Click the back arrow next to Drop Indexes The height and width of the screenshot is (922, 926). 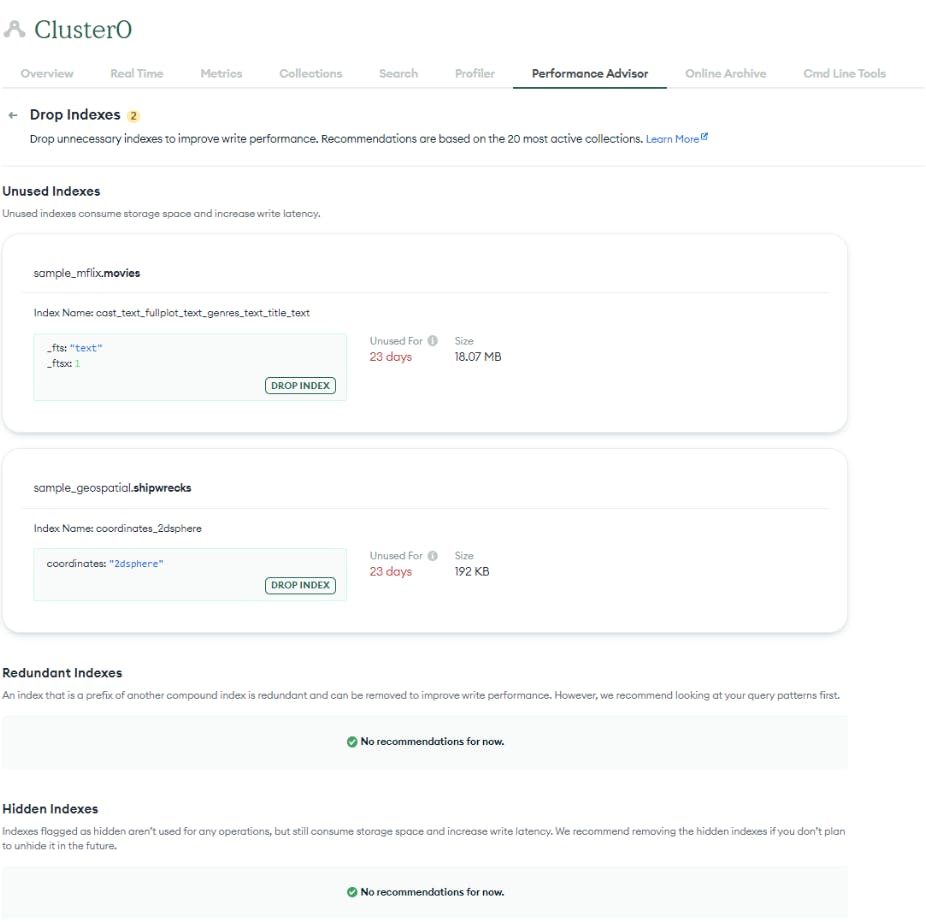click(x=12, y=115)
